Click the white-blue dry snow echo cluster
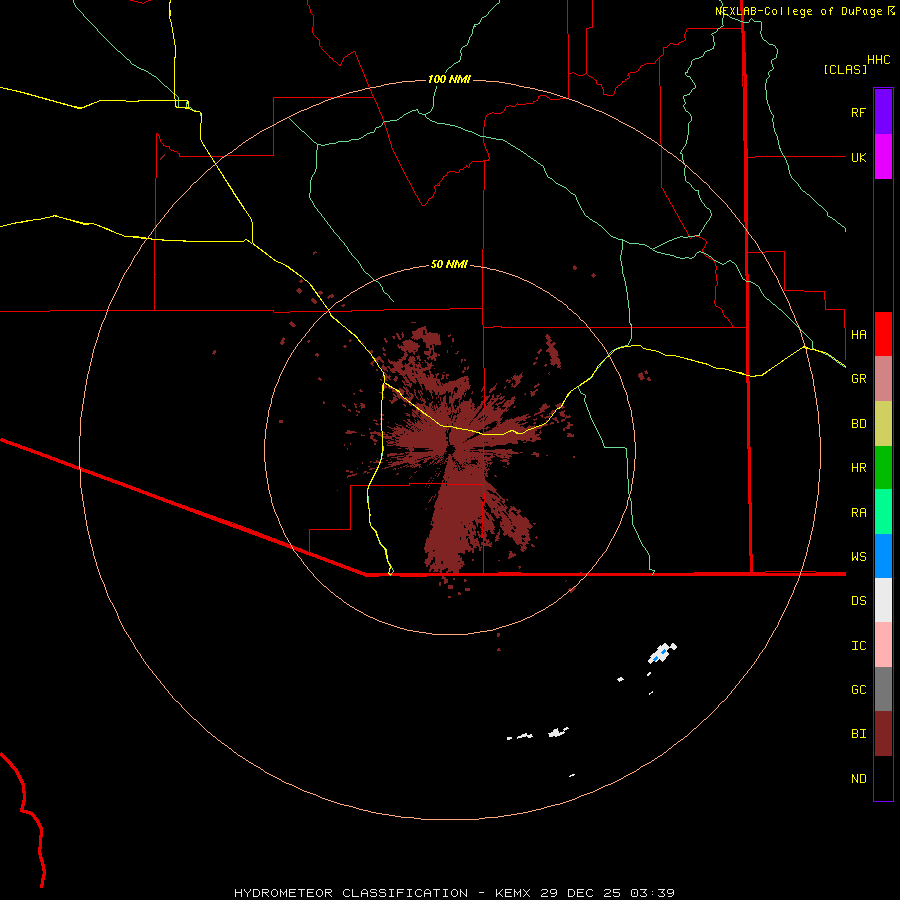900x900 pixels. click(662, 653)
